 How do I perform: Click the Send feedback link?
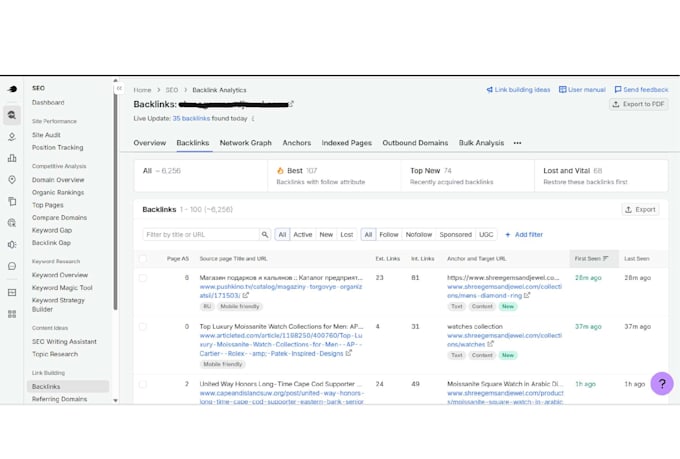pos(641,89)
